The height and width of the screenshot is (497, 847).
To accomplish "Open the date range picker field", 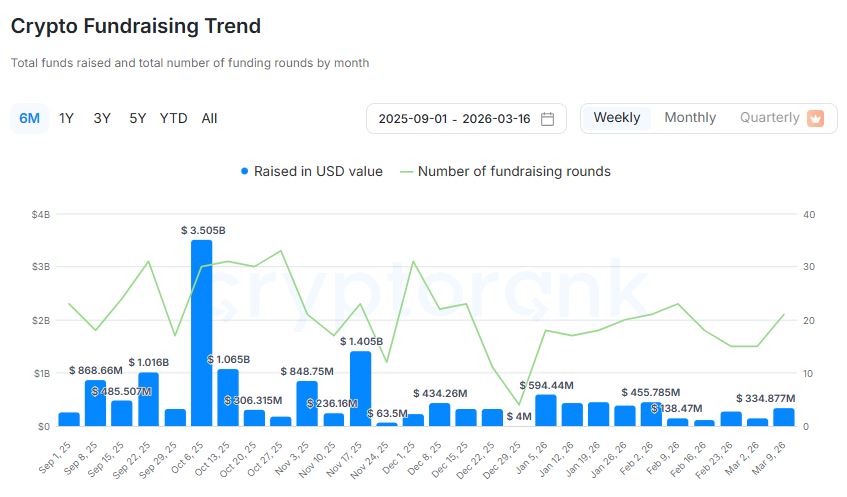I will tap(455, 119).
